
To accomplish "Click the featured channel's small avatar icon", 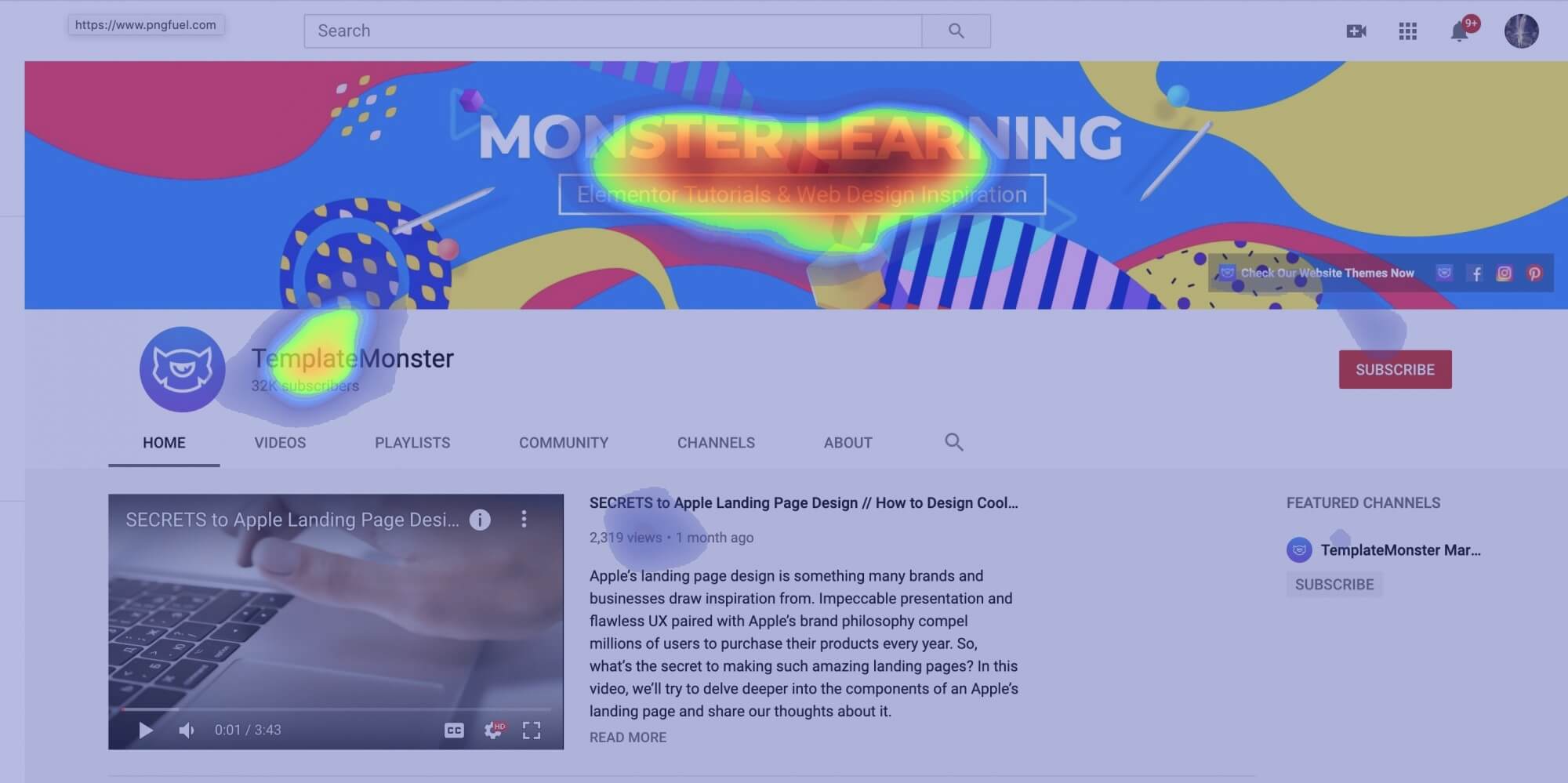I will [1299, 550].
